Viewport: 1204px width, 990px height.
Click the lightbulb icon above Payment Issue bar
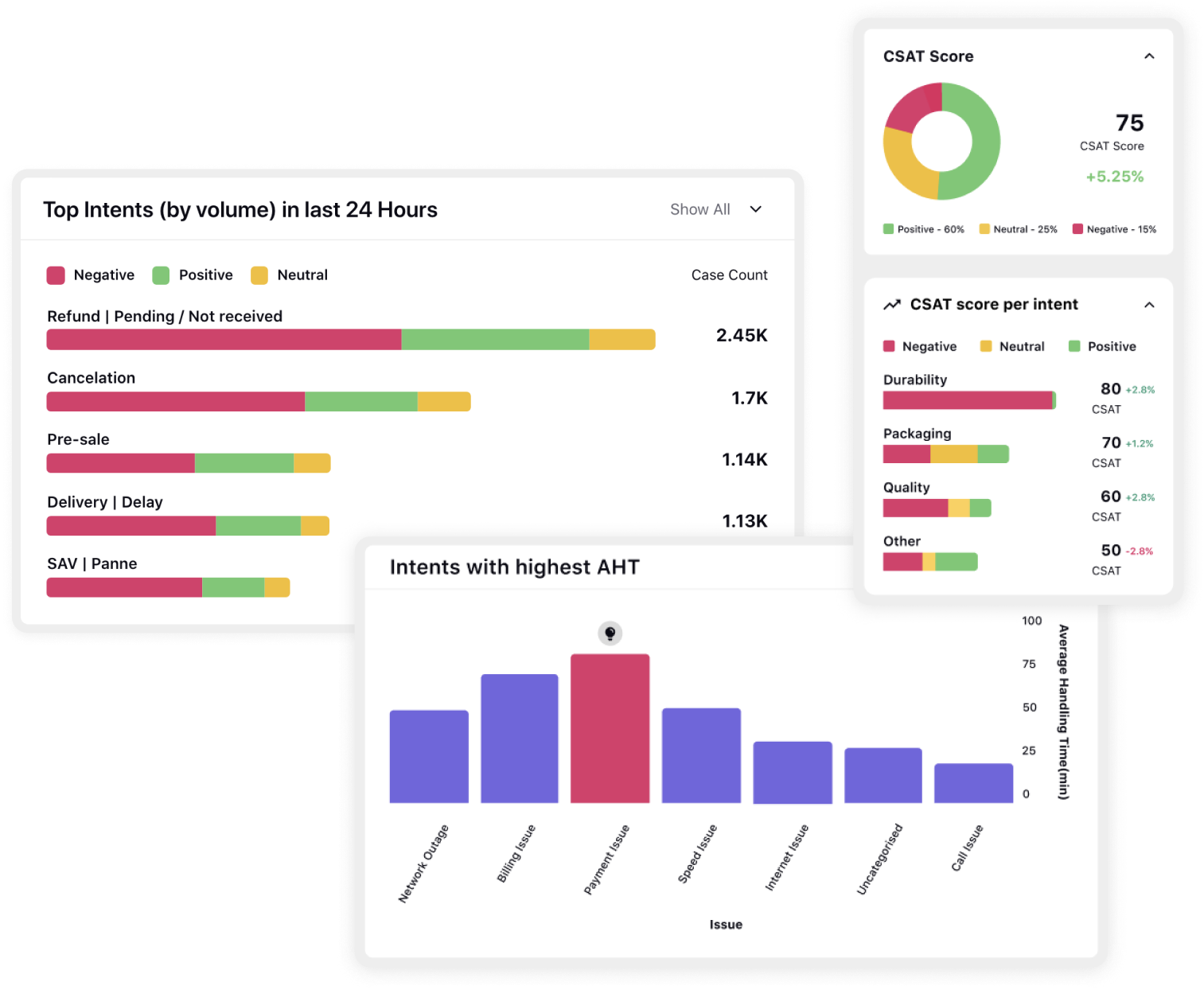point(610,633)
